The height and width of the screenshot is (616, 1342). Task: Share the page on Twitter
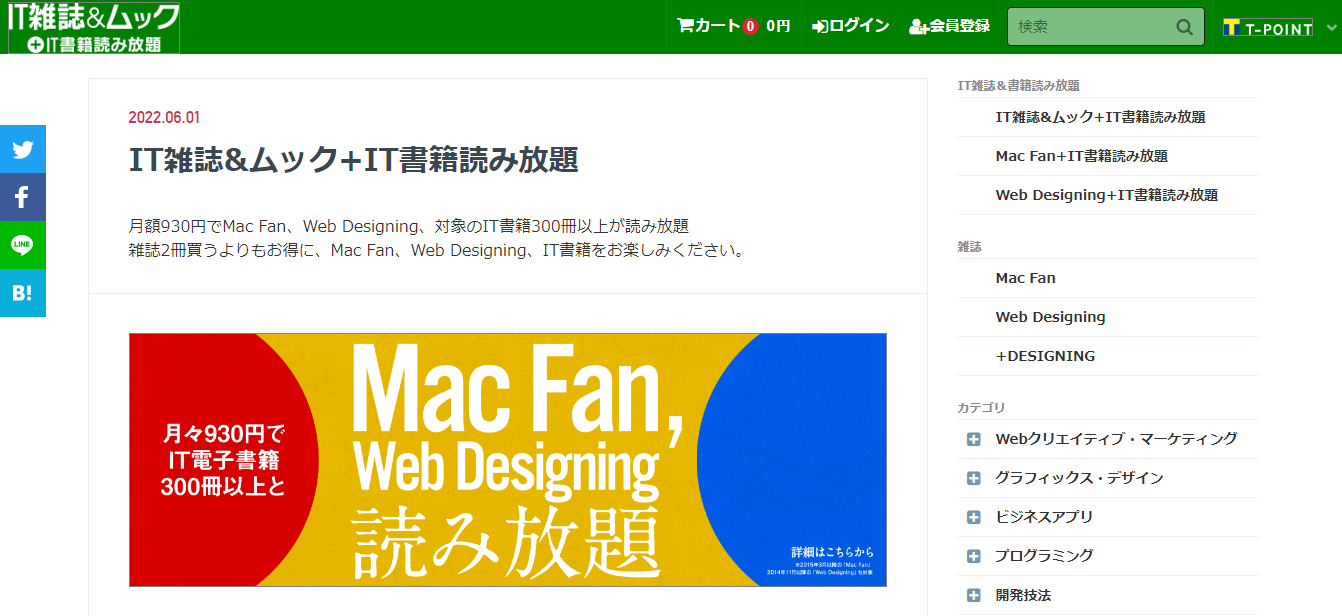coord(22,148)
